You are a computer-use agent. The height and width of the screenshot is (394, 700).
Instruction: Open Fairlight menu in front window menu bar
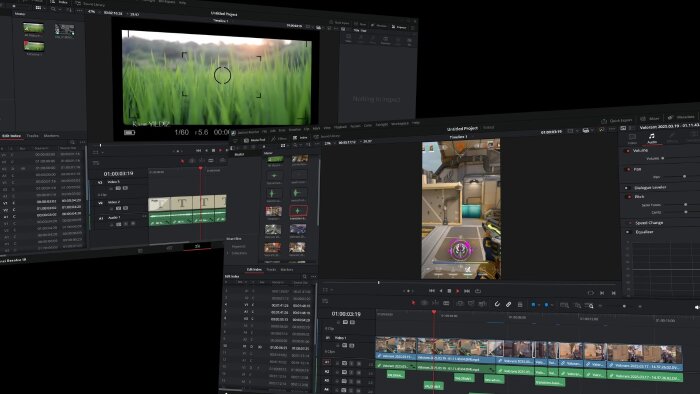[382, 124]
